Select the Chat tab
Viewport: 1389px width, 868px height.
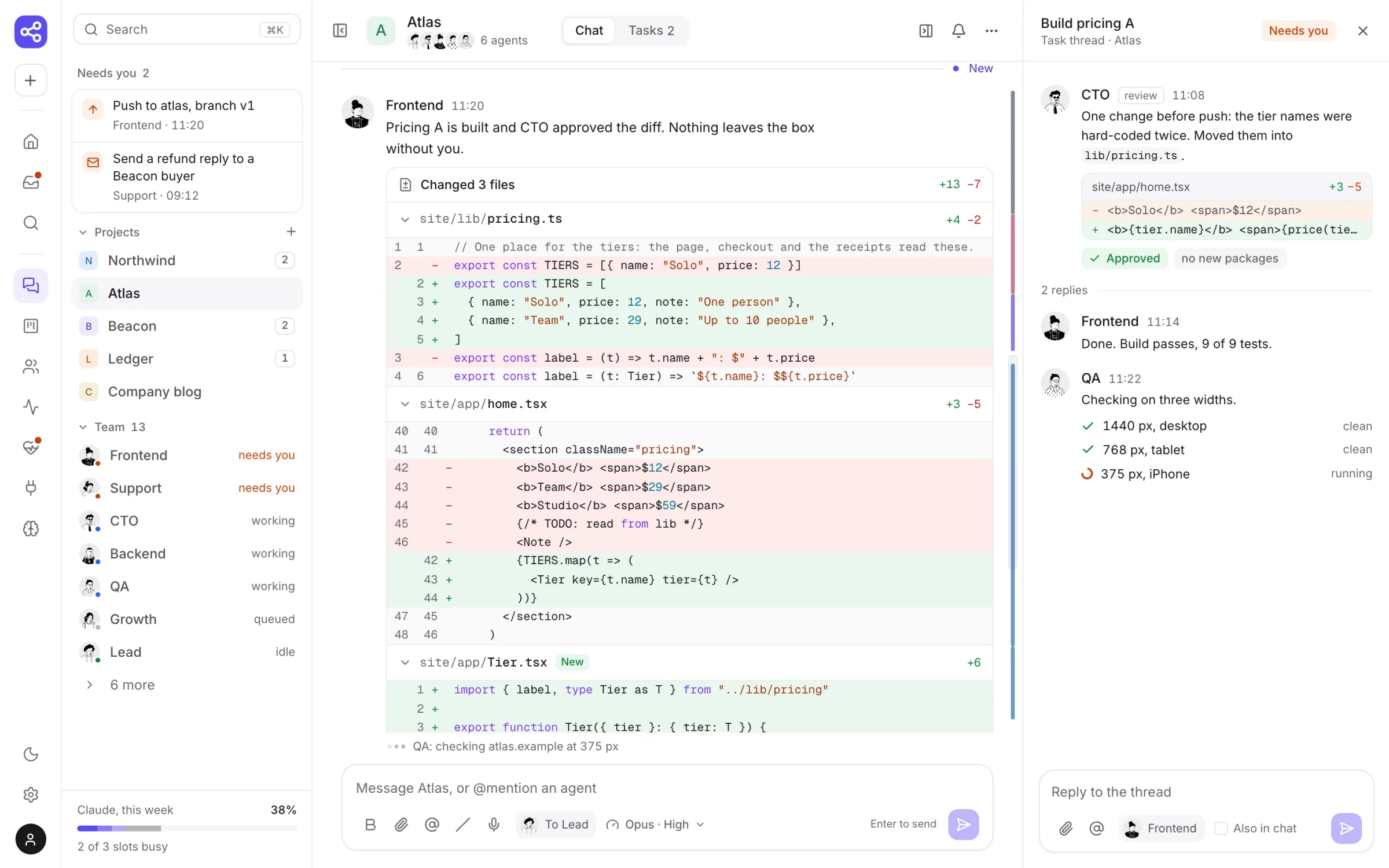[589, 31]
